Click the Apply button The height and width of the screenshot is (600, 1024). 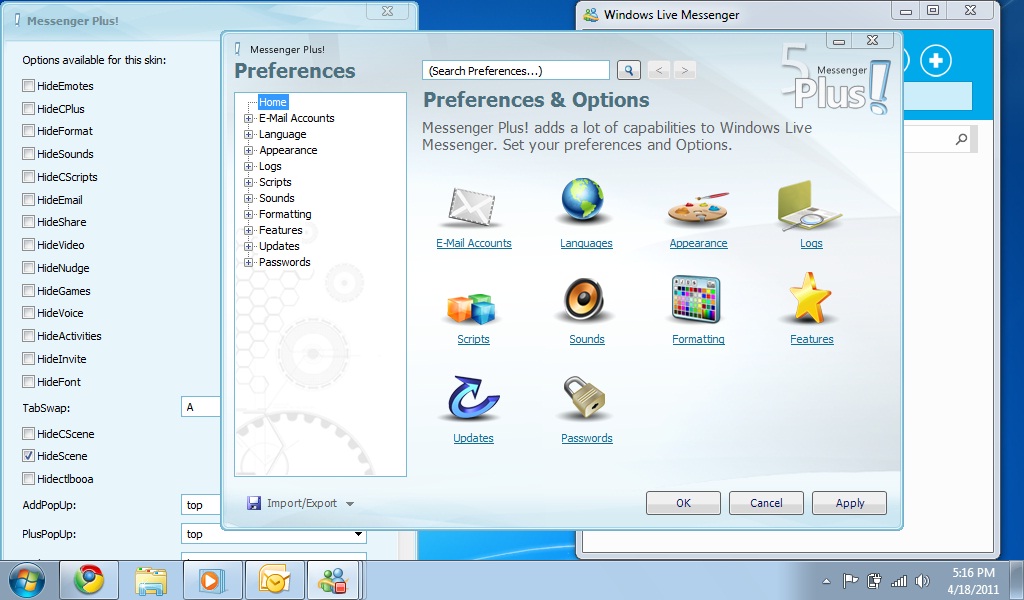849,503
